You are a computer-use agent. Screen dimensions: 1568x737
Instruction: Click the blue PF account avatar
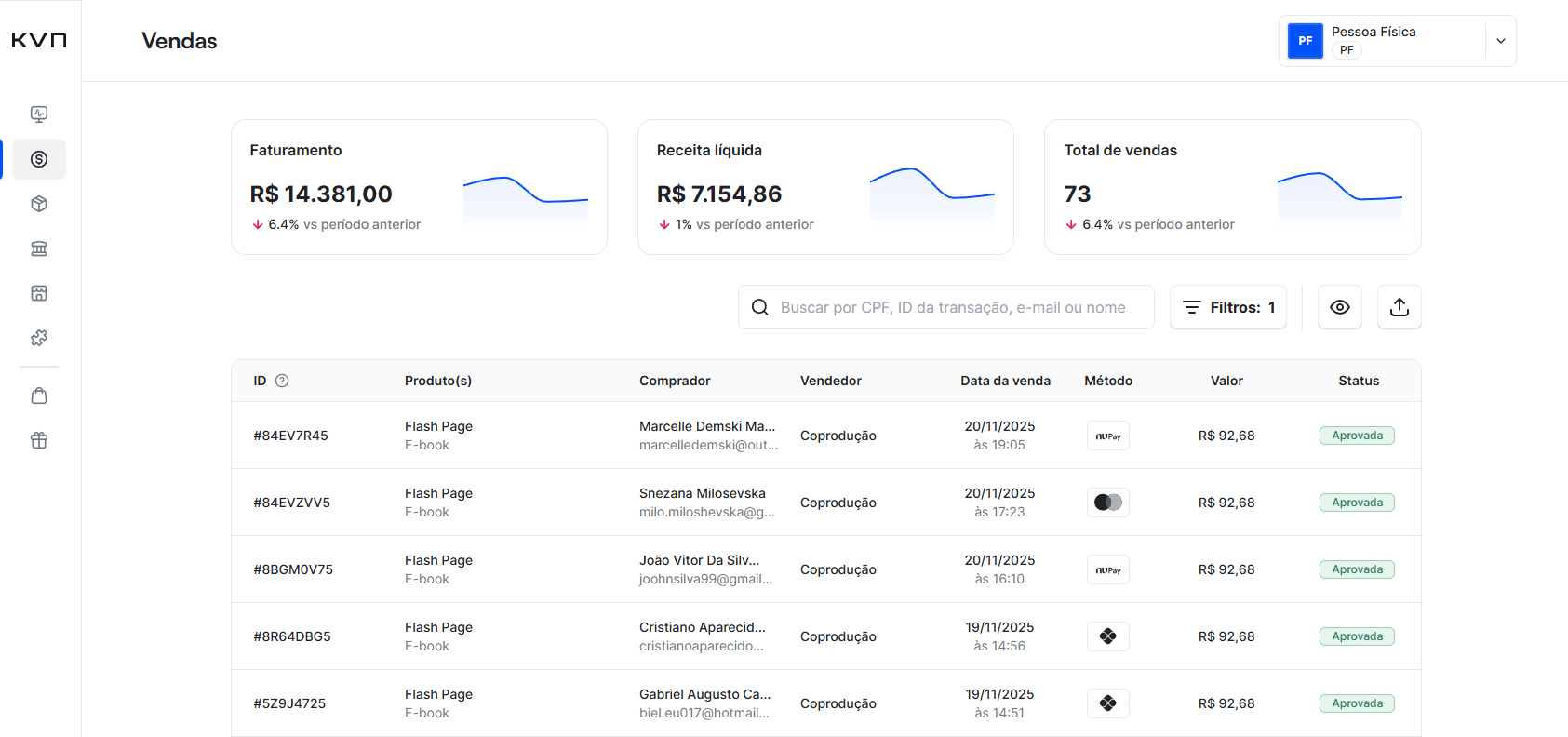click(x=1306, y=41)
